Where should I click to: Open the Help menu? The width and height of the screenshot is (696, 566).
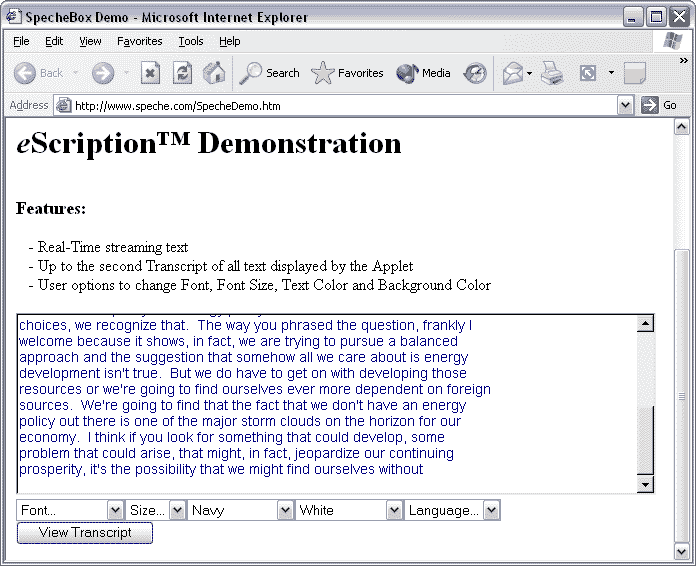229,41
